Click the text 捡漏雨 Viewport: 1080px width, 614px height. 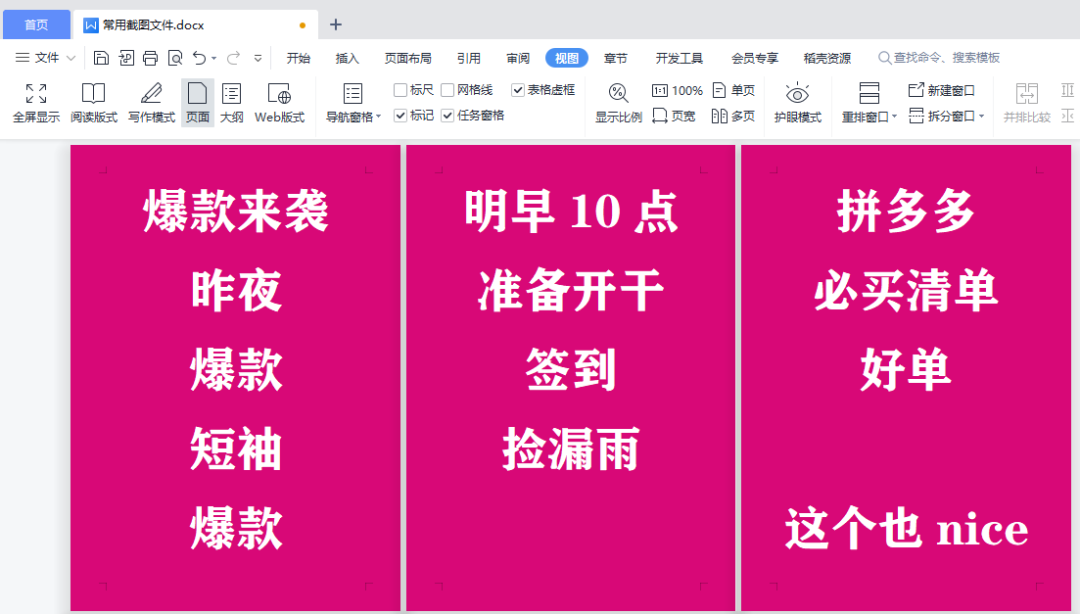click(x=571, y=449)
